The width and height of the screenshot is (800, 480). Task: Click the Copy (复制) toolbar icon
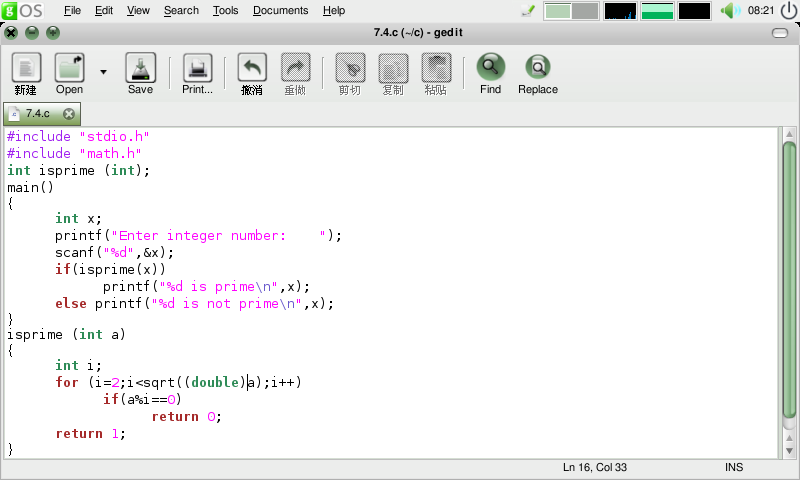point(393,68)
